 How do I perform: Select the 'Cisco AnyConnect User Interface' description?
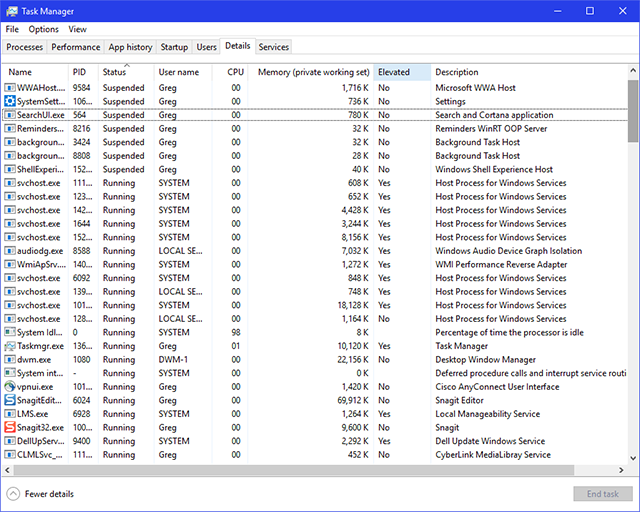tap(497, 387)
